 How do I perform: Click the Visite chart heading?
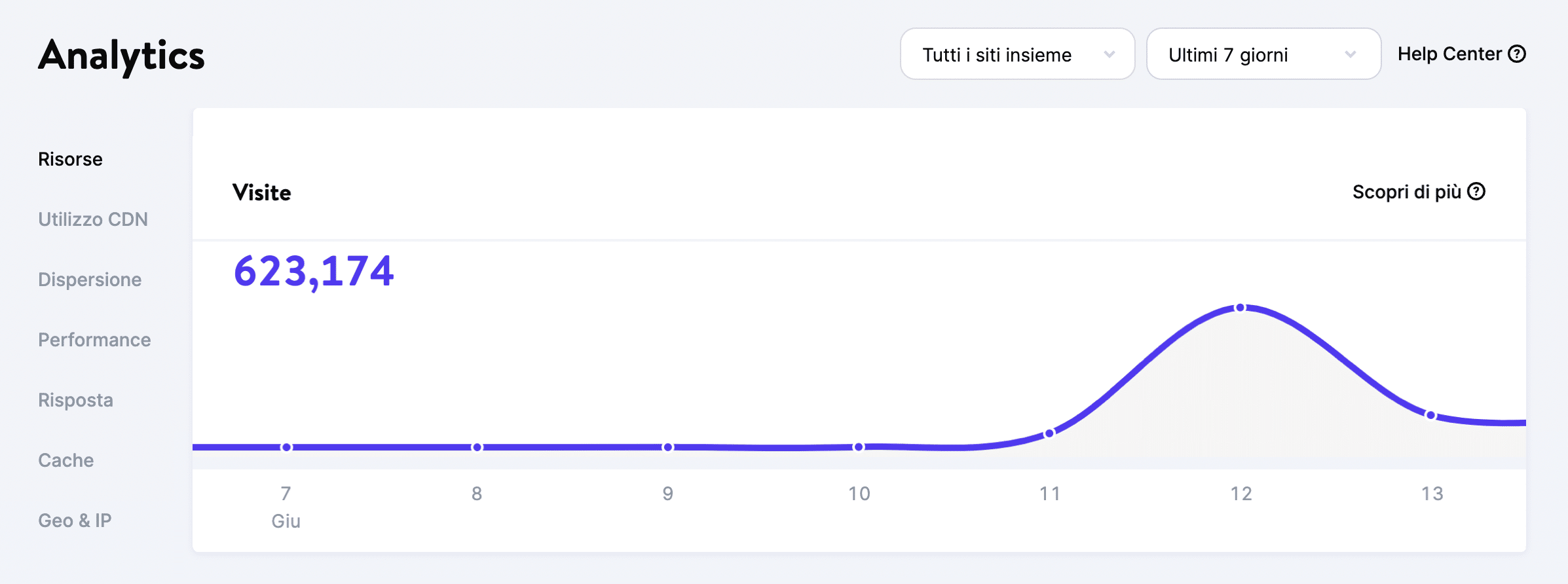261,192
